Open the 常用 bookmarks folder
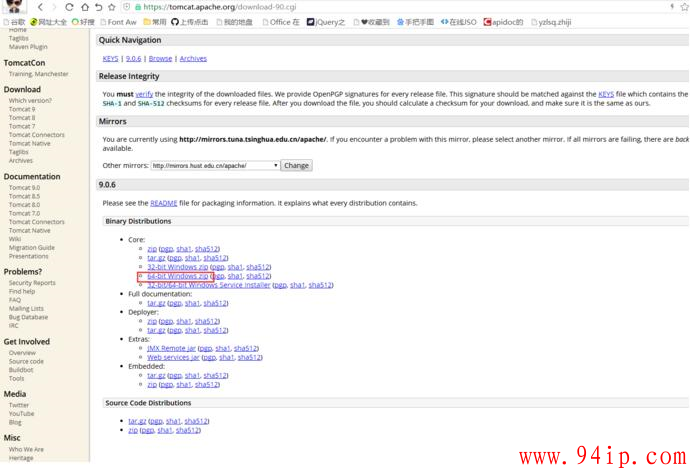This screenshot has width=690, height=468. click(x=155, y=22)
